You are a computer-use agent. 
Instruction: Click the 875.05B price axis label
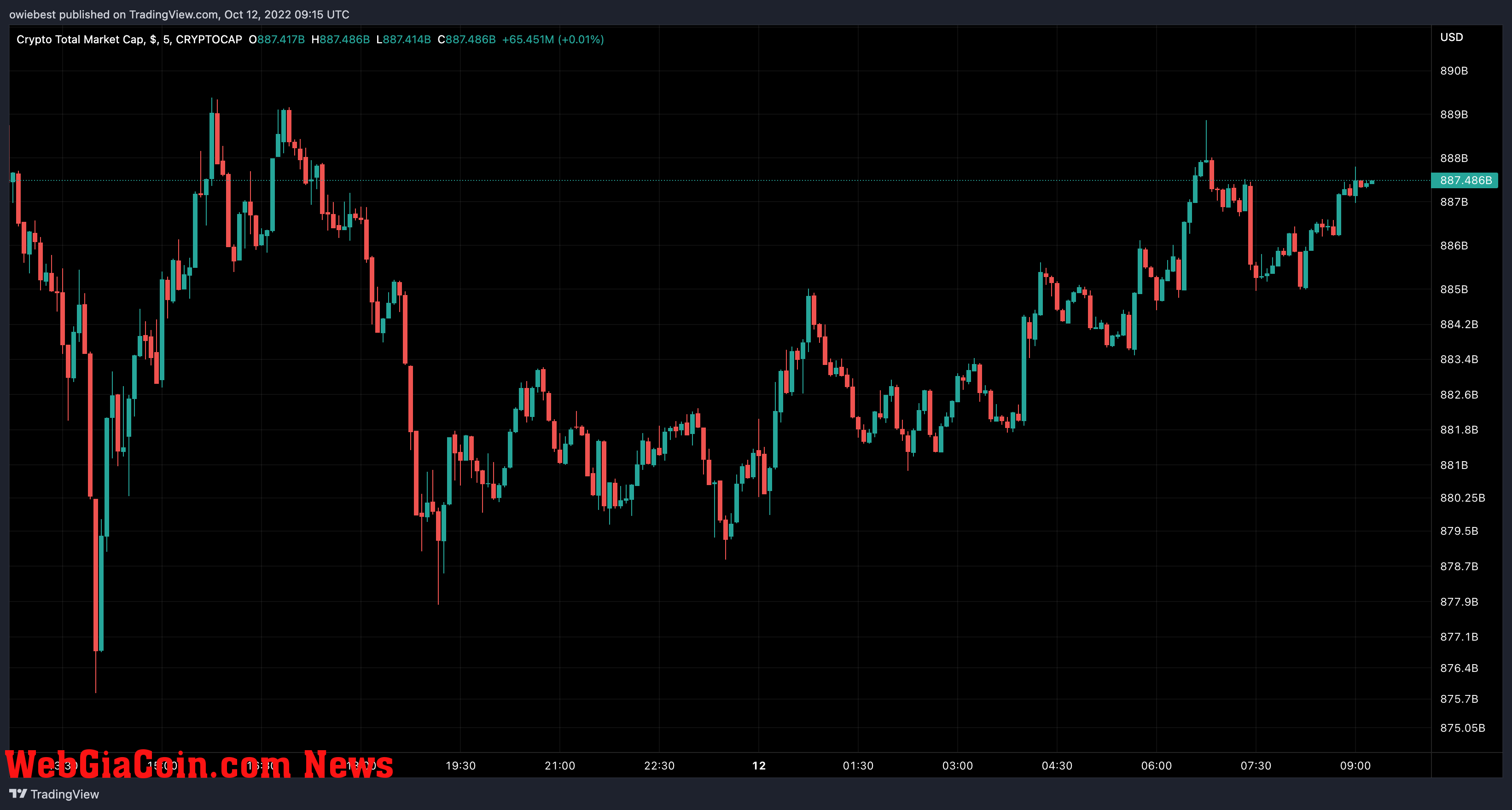(x=1463, y=728)
